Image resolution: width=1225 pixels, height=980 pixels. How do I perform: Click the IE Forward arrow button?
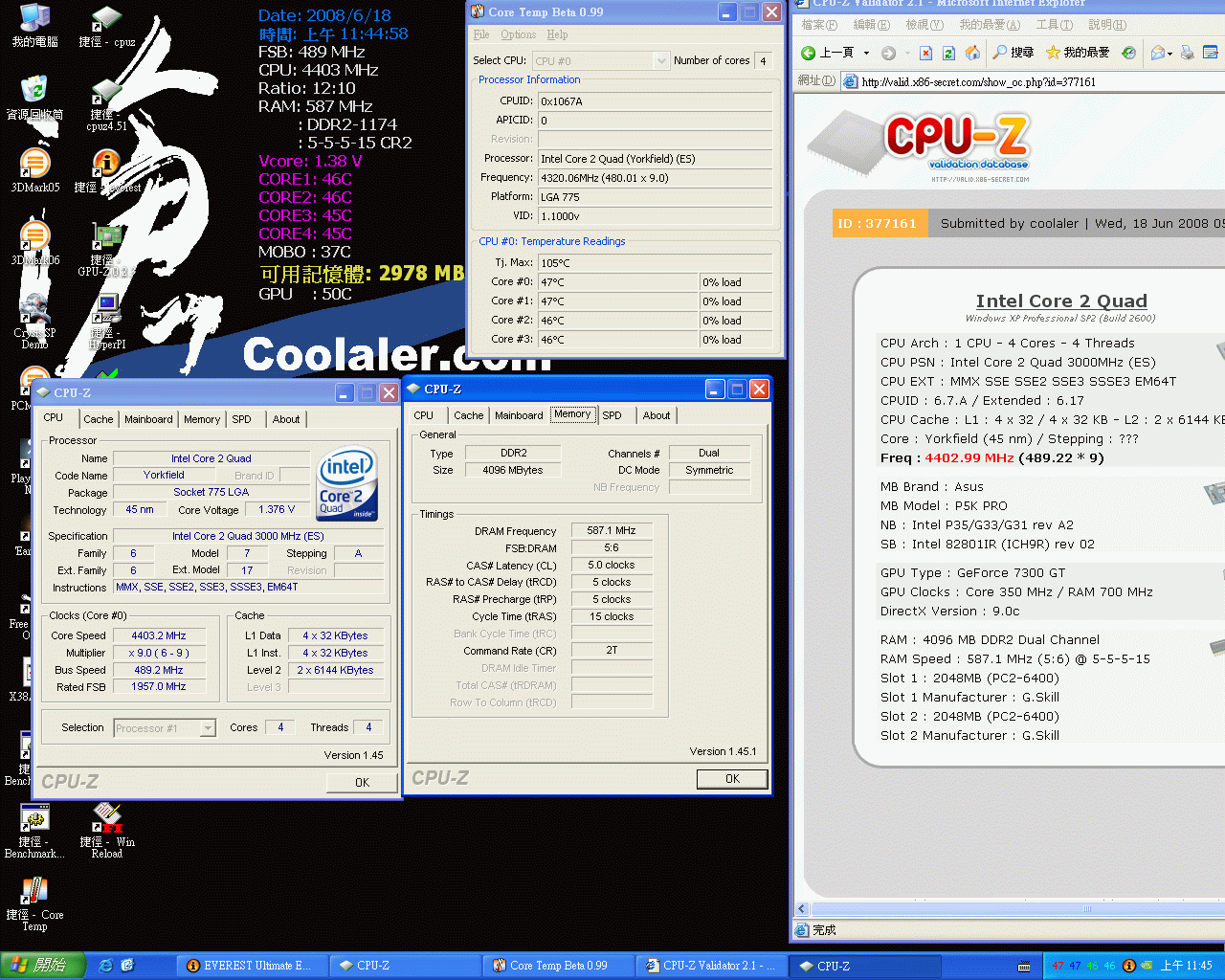(888, 53)
